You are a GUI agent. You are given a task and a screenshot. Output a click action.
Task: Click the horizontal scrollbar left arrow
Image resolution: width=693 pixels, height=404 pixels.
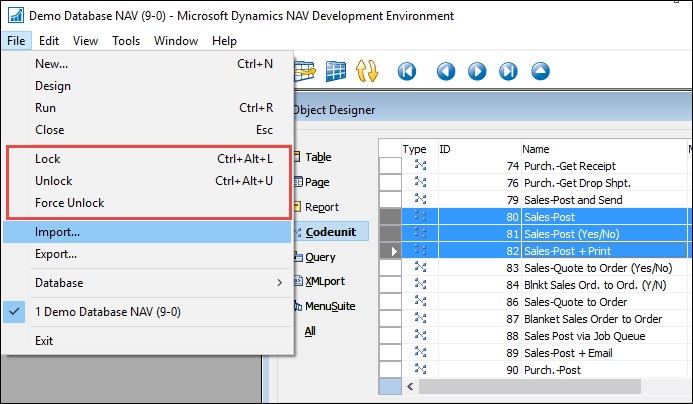tap(410, 386)
